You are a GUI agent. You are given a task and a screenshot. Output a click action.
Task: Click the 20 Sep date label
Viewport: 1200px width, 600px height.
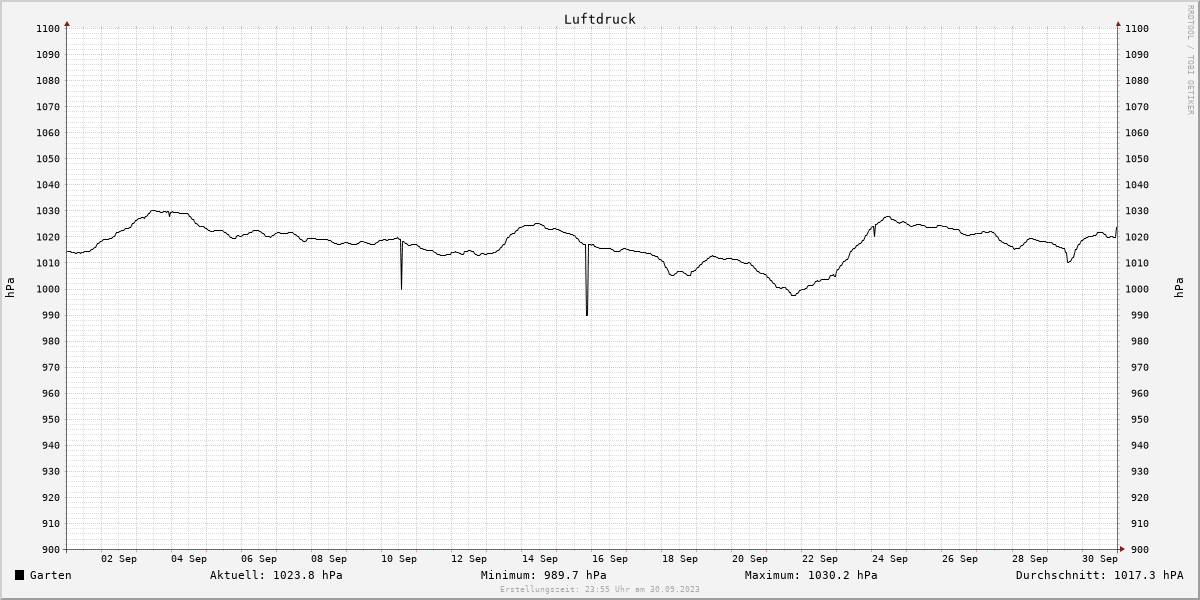[750, 559]
